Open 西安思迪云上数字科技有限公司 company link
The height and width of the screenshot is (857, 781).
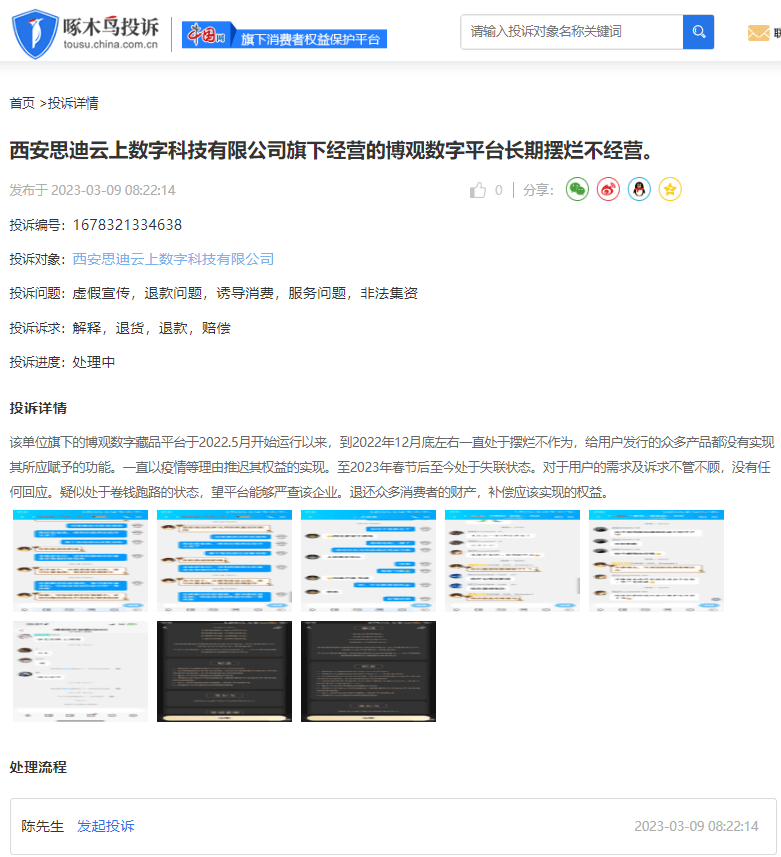pyautogui.click(x=173, y=259)
